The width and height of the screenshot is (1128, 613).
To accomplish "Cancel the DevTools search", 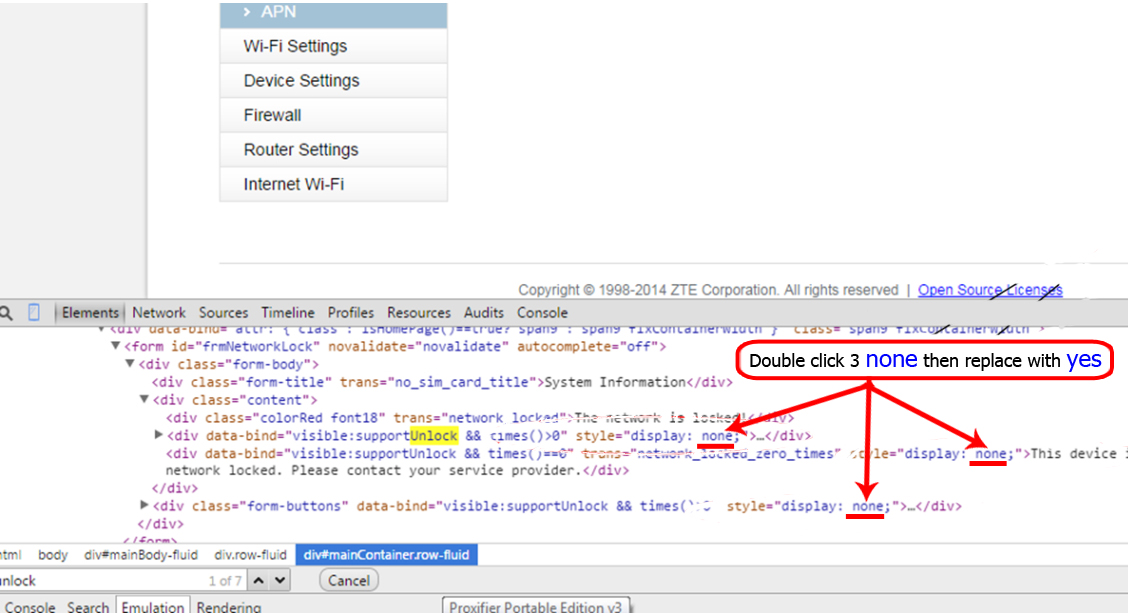I will (x=348, y=581).
